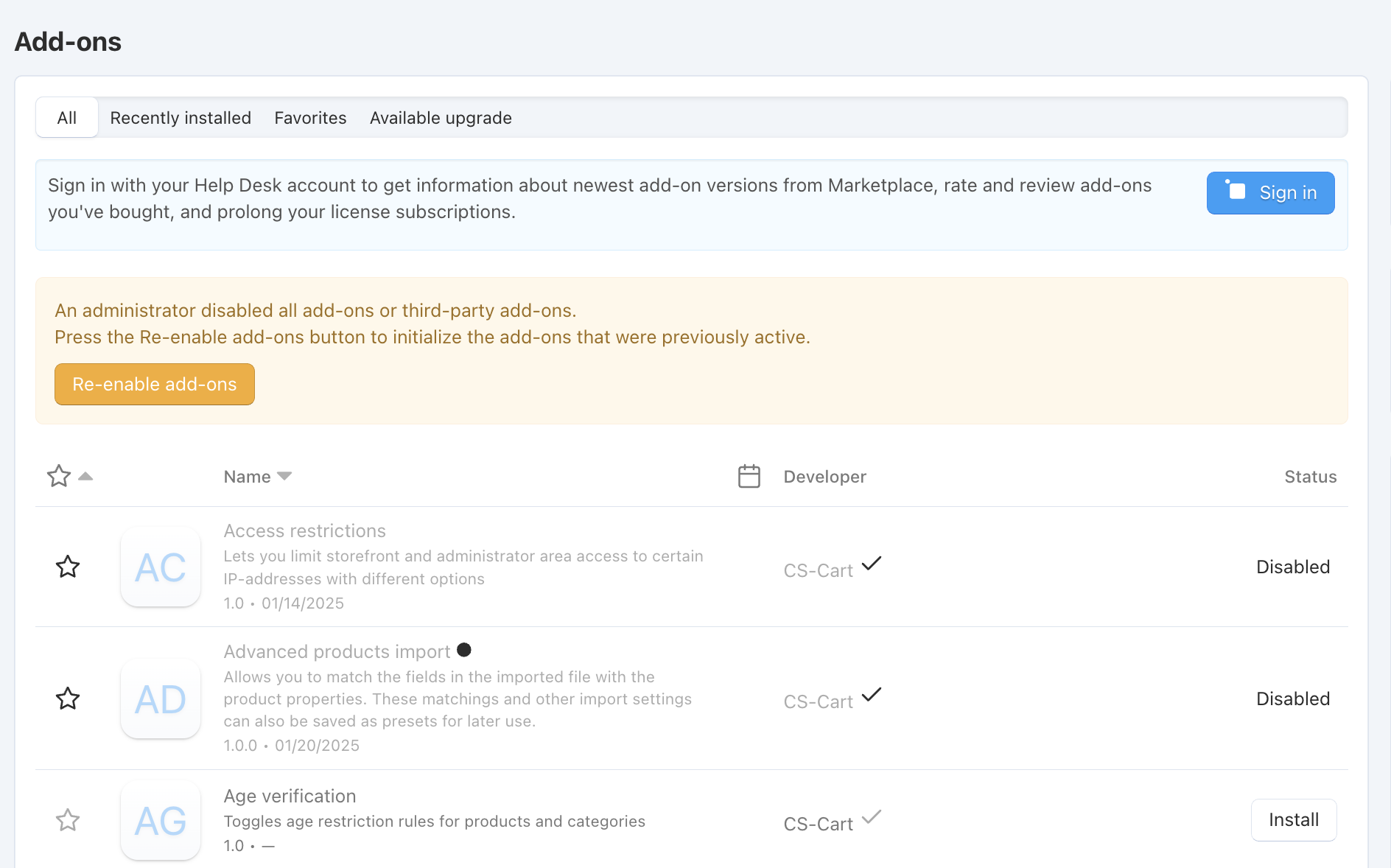Sign in with Help Desk account

point(1270,193)
